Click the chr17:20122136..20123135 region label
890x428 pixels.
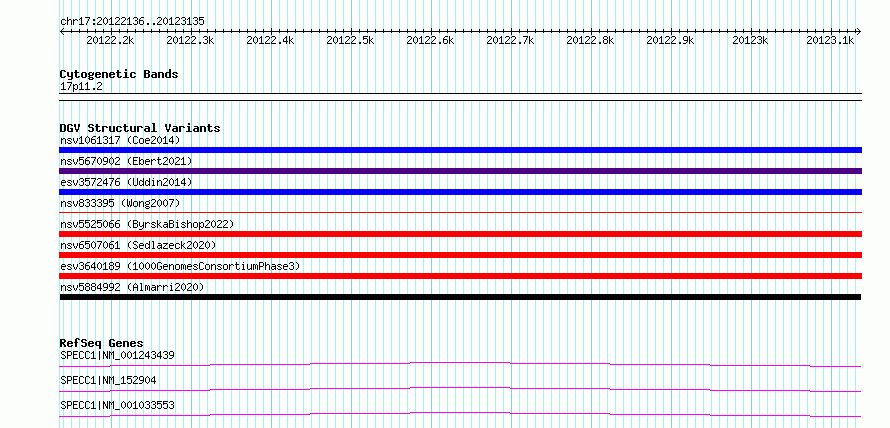[x=132, y=22]
